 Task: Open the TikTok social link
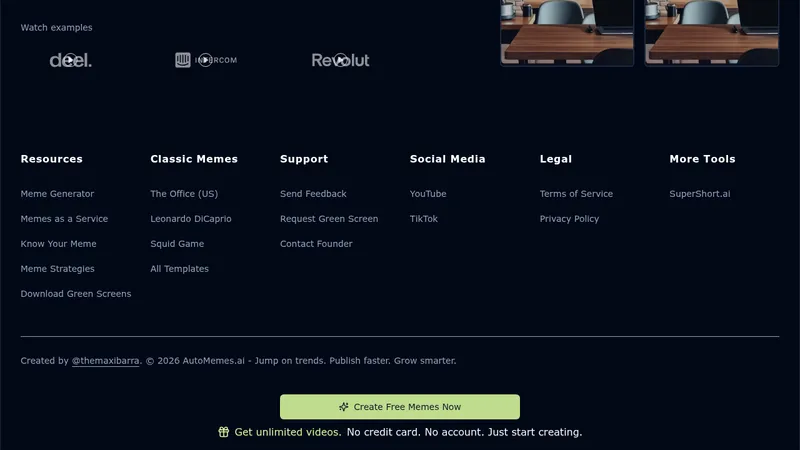pos(423,219)
